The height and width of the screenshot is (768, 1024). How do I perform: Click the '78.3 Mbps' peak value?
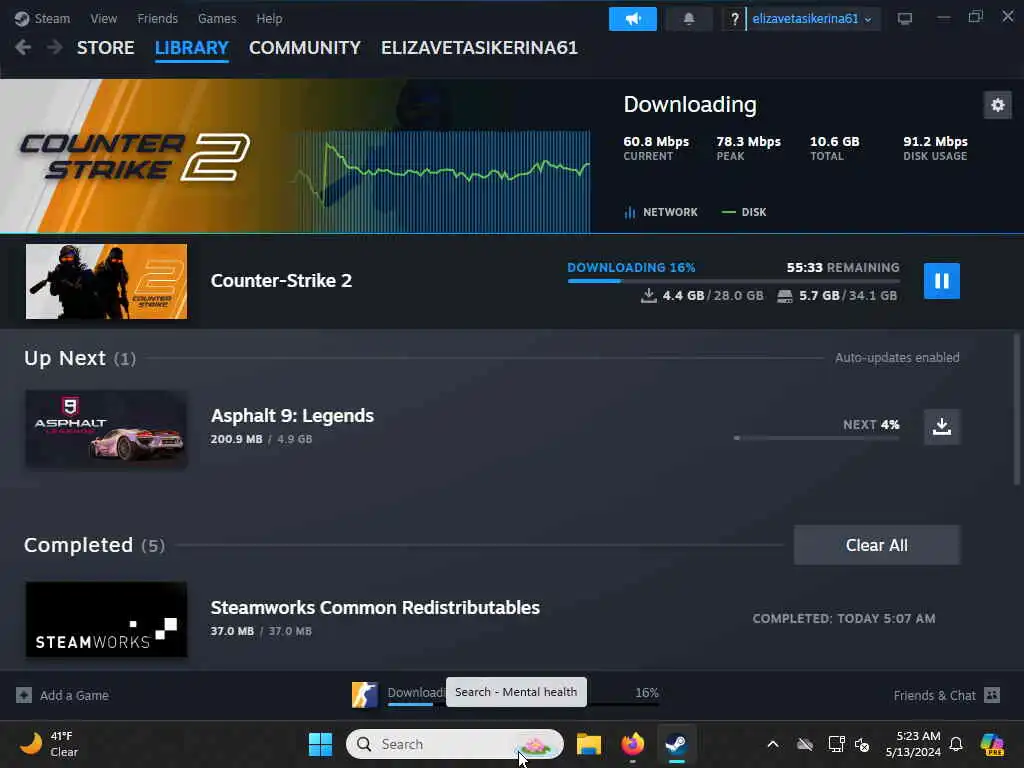[748, 142]
